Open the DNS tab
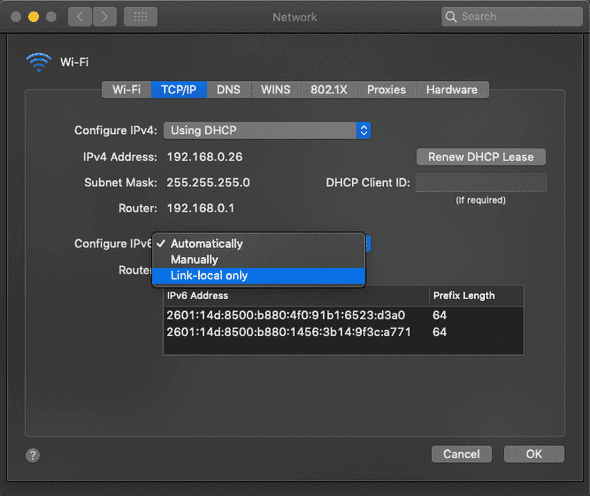590x496 pixels. pyautogui.click(x=228, y=90)
